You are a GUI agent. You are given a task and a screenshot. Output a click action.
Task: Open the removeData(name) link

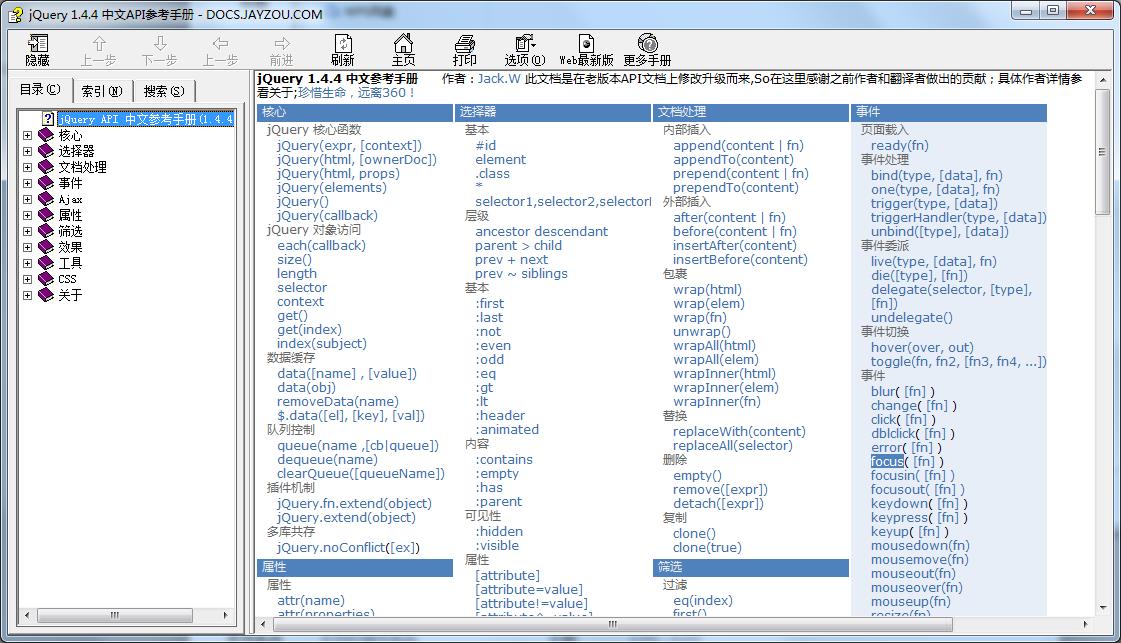(x=337, y=402)
